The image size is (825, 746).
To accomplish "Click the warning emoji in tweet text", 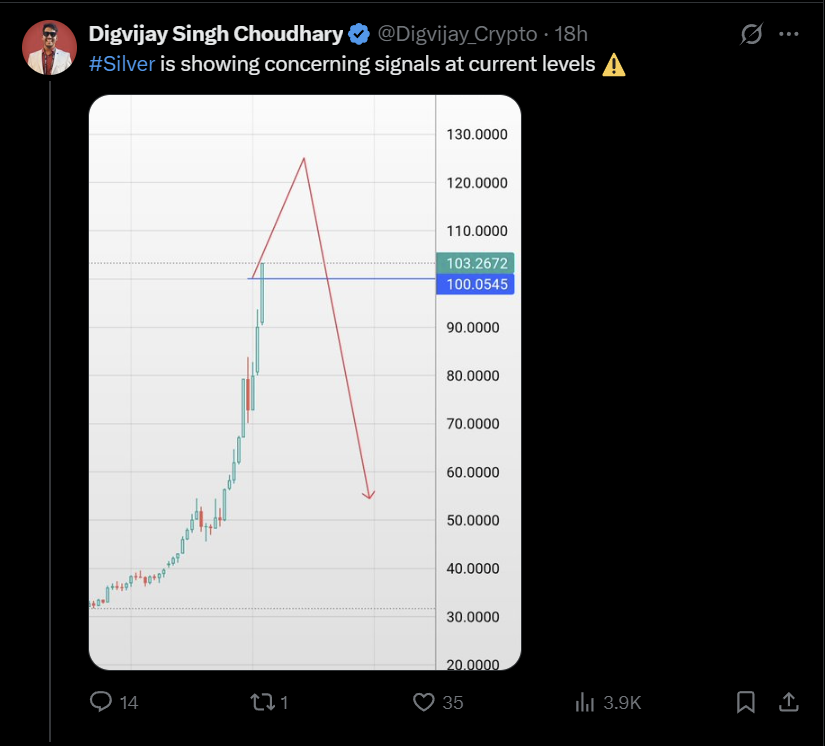I will (x=613, y=65).
